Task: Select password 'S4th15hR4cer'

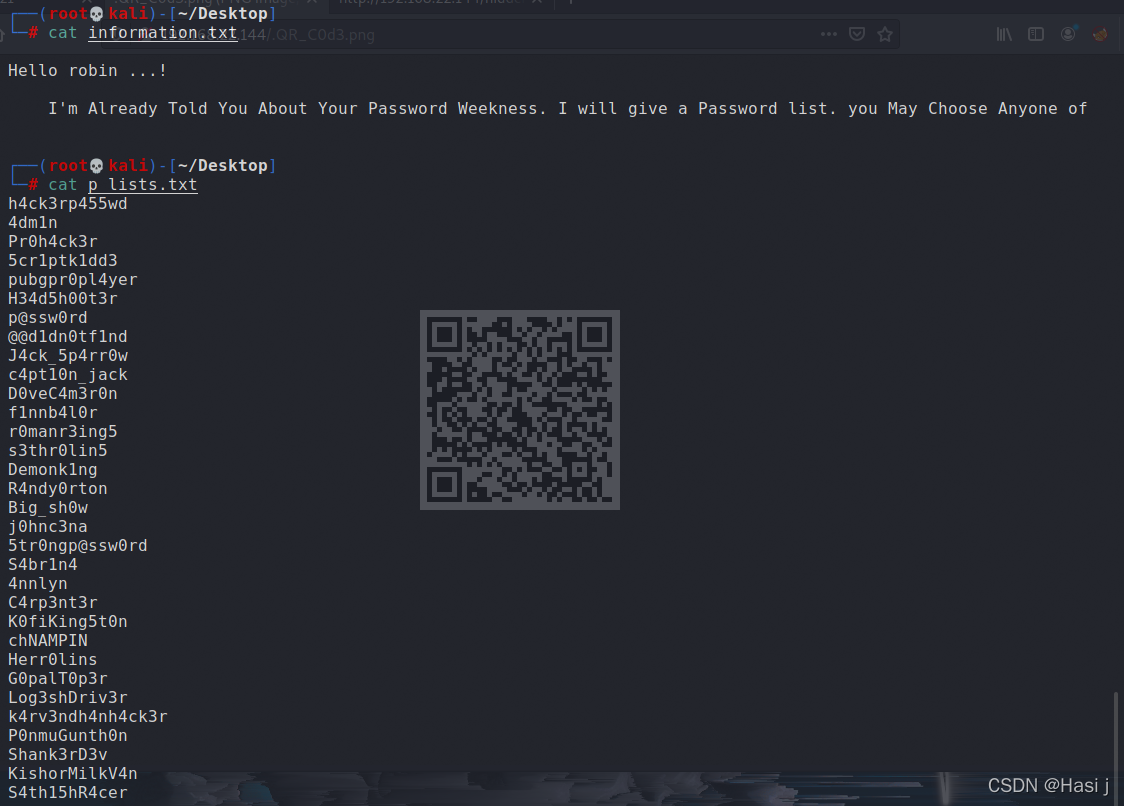Action: [67, 793]
